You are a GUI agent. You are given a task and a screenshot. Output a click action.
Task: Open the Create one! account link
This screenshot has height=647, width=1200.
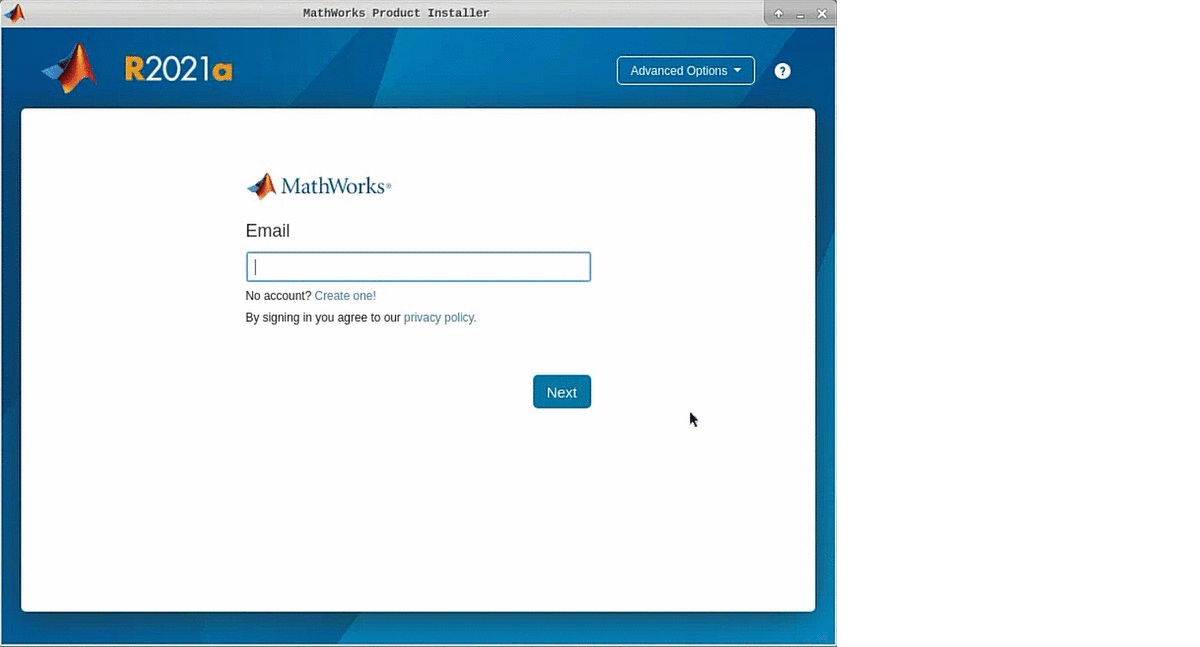coord(345,296)
